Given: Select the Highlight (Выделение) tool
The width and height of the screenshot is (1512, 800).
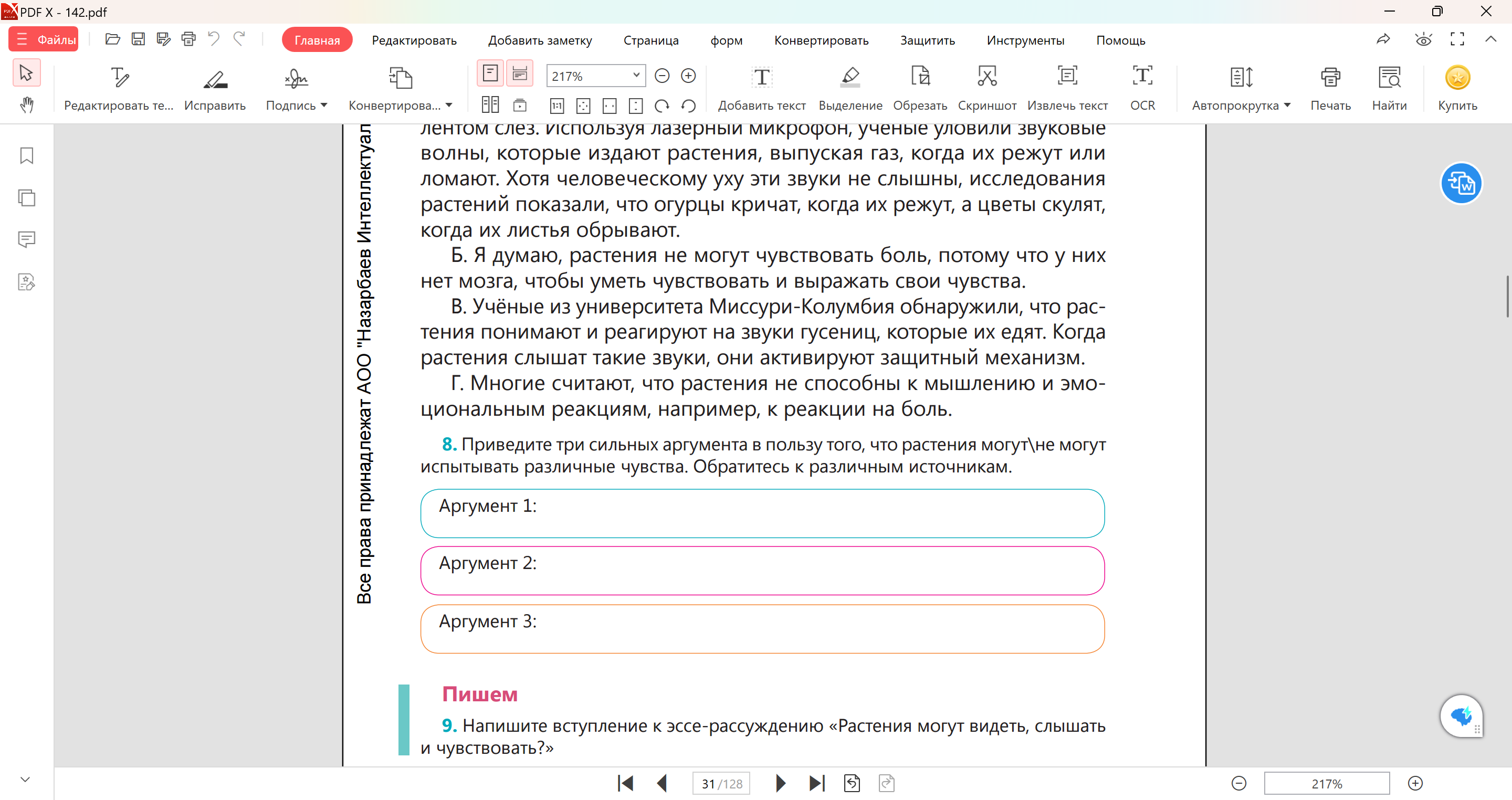Looking at the screenshot, I should tap(850, 77).
